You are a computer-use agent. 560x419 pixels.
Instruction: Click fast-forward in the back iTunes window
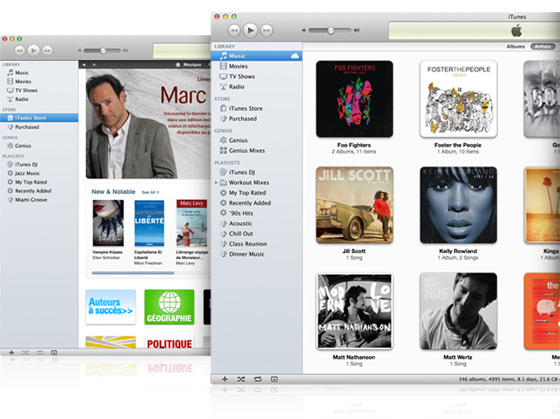(x=48, y=50)
